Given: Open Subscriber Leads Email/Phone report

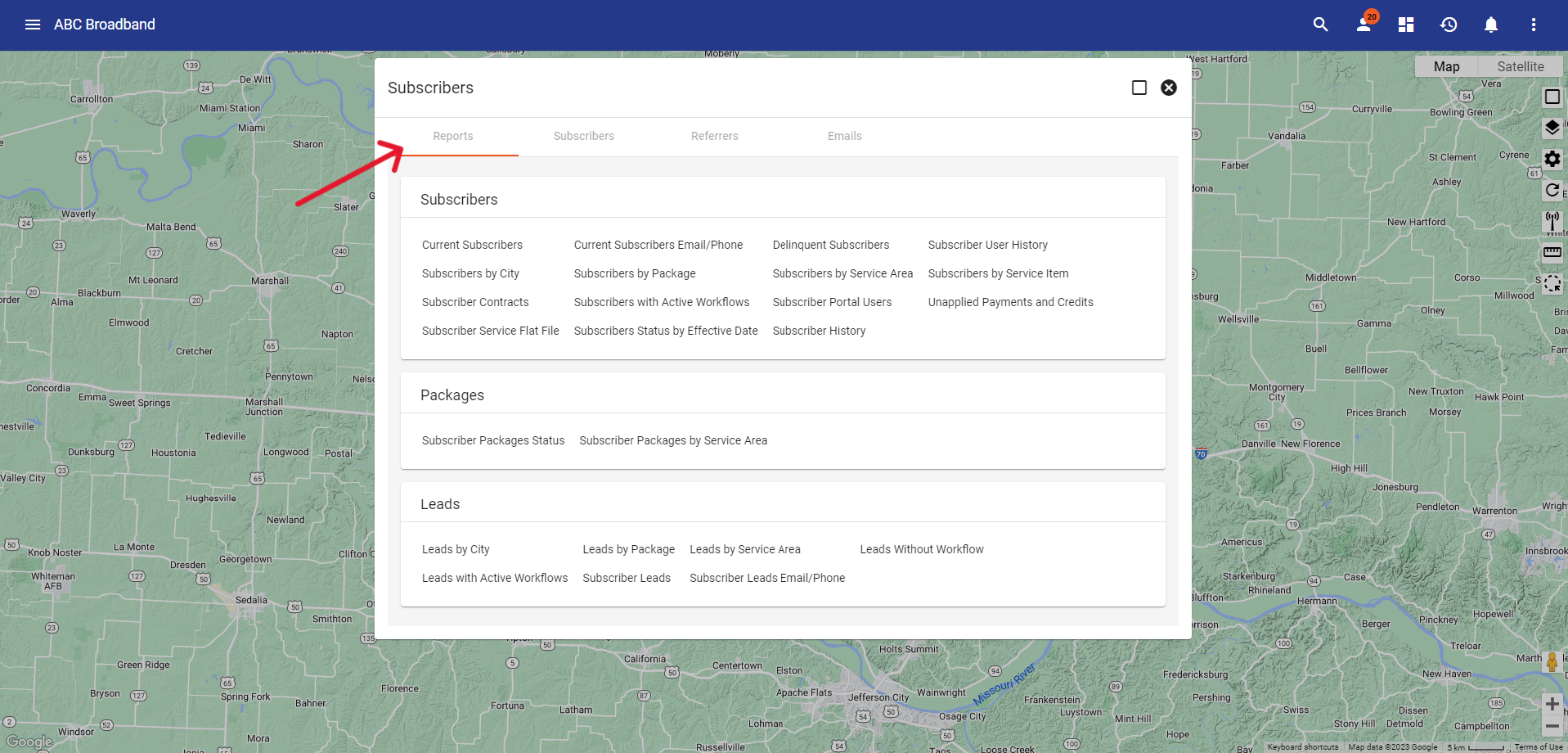Looking at the screenshot, I should [767, 578].
